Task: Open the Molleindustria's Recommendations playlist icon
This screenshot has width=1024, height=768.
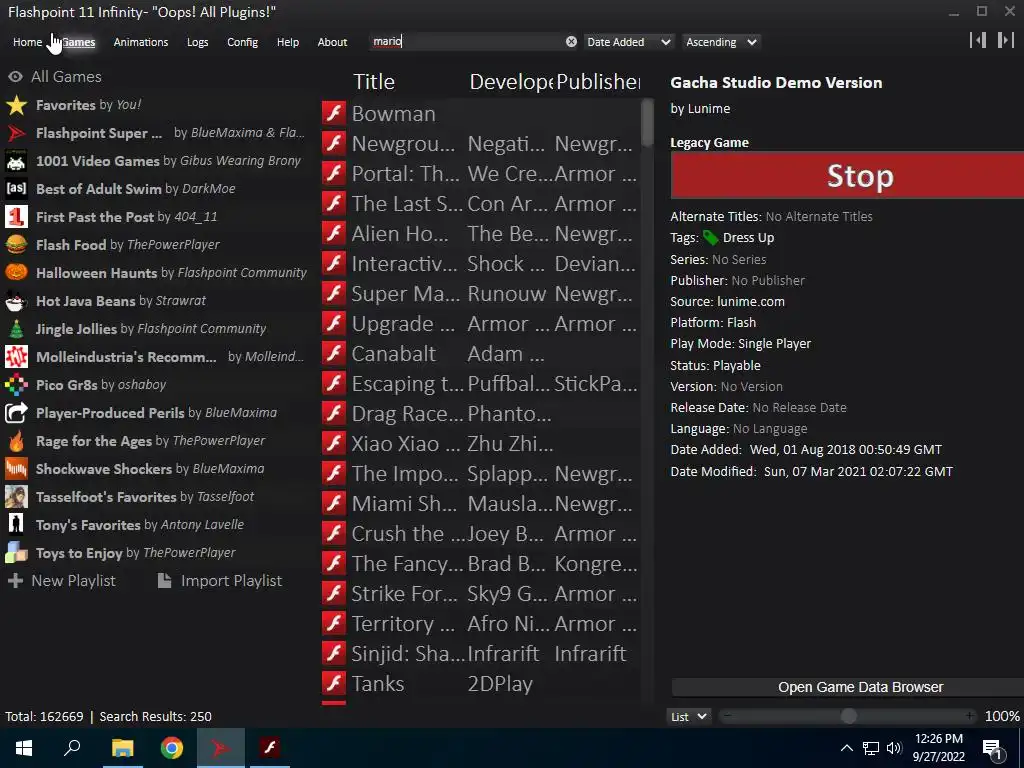Action: [x=16, y=357]
